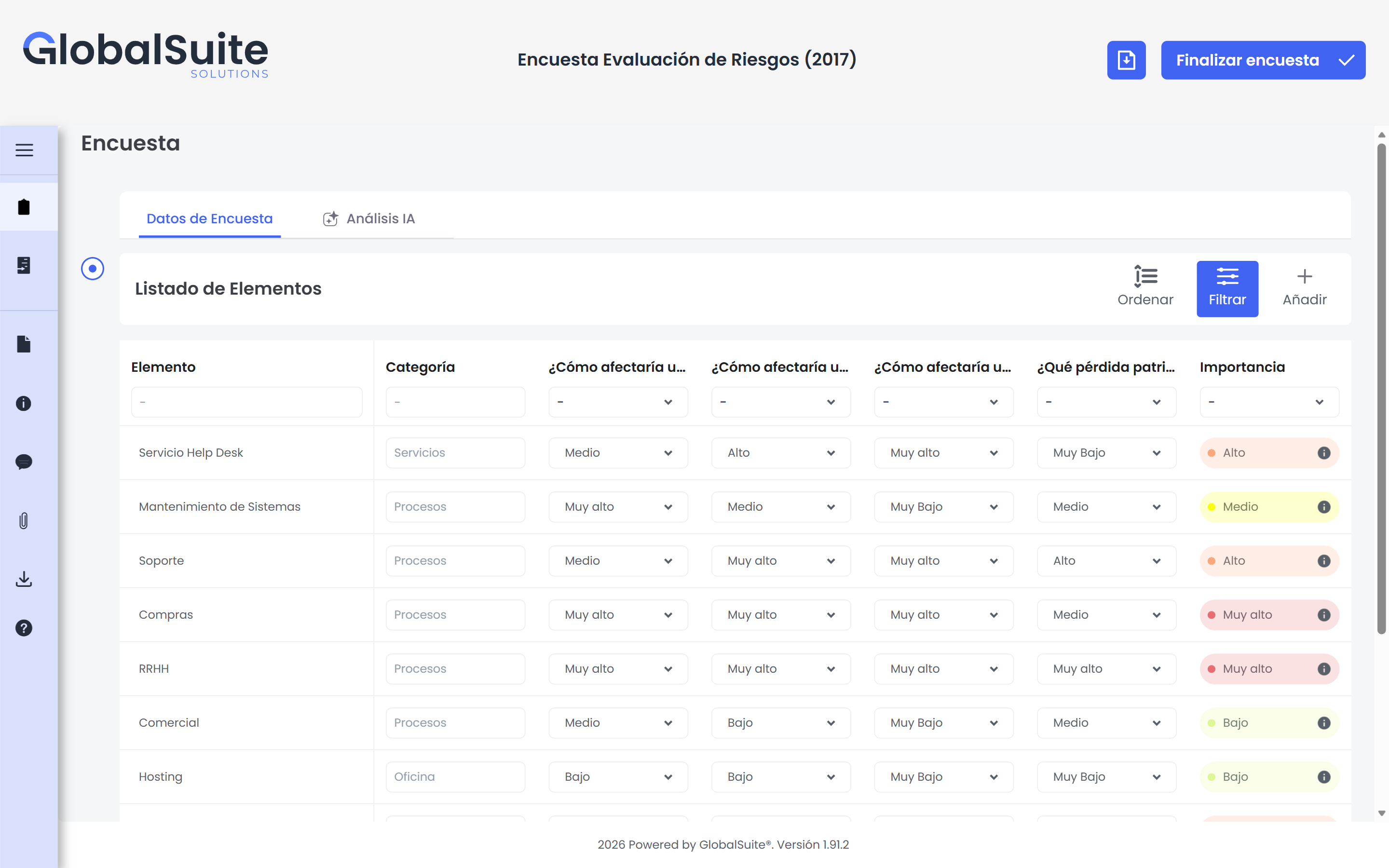Screen dimensions: 1389x868
Task: Open the Importancia filter dropdown
Action: tap(1269, 402)
